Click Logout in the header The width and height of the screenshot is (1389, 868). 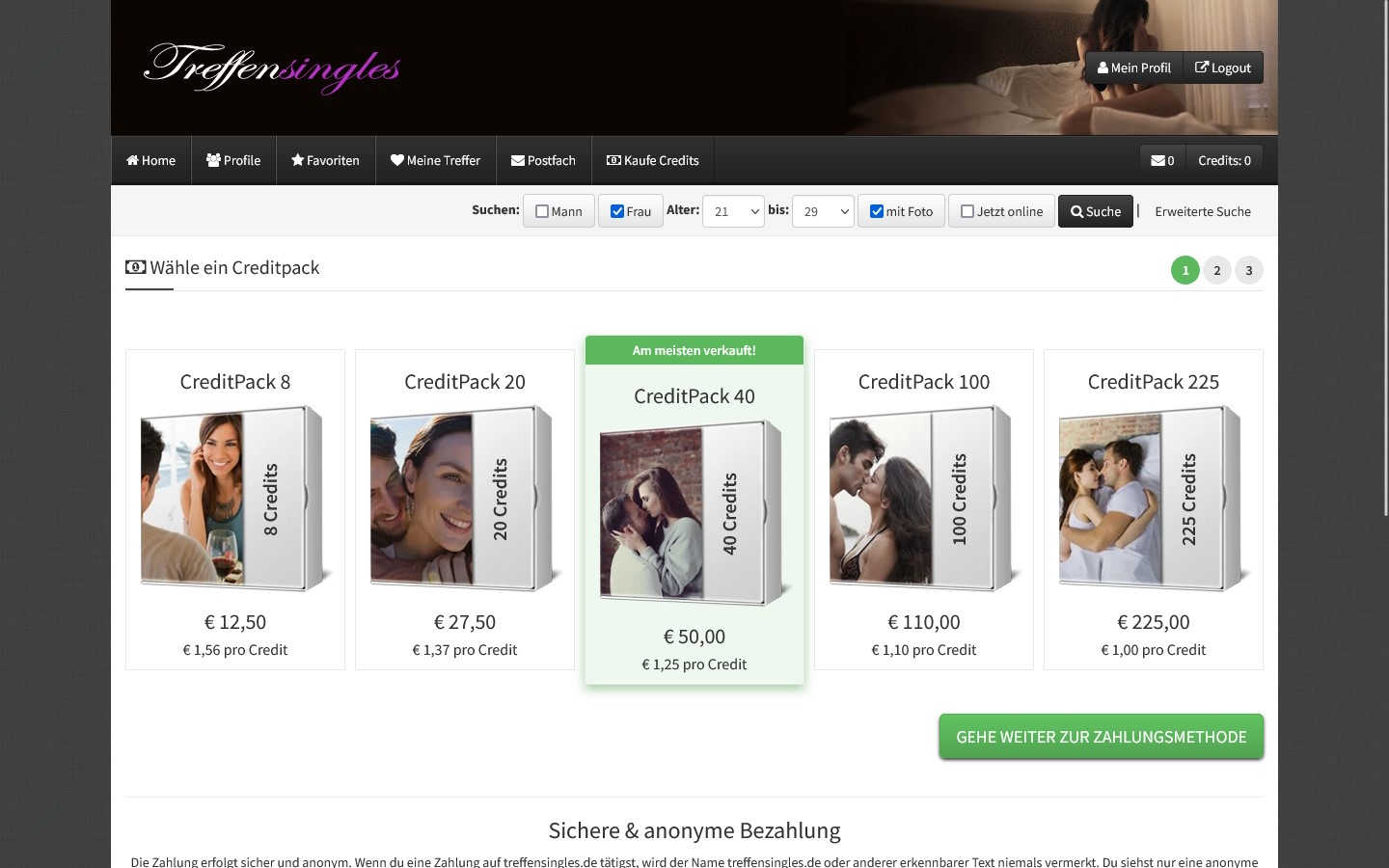(1222, 68)
